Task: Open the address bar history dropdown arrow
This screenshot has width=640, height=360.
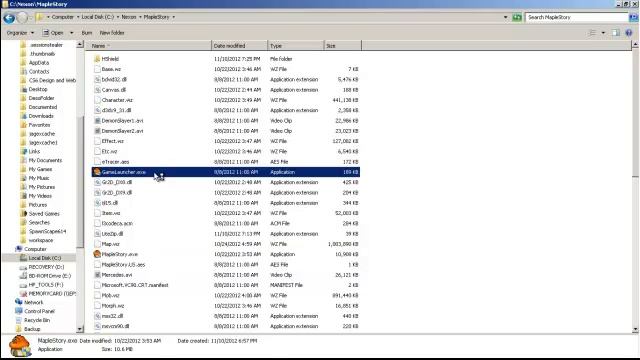Action: click(506, 17)
